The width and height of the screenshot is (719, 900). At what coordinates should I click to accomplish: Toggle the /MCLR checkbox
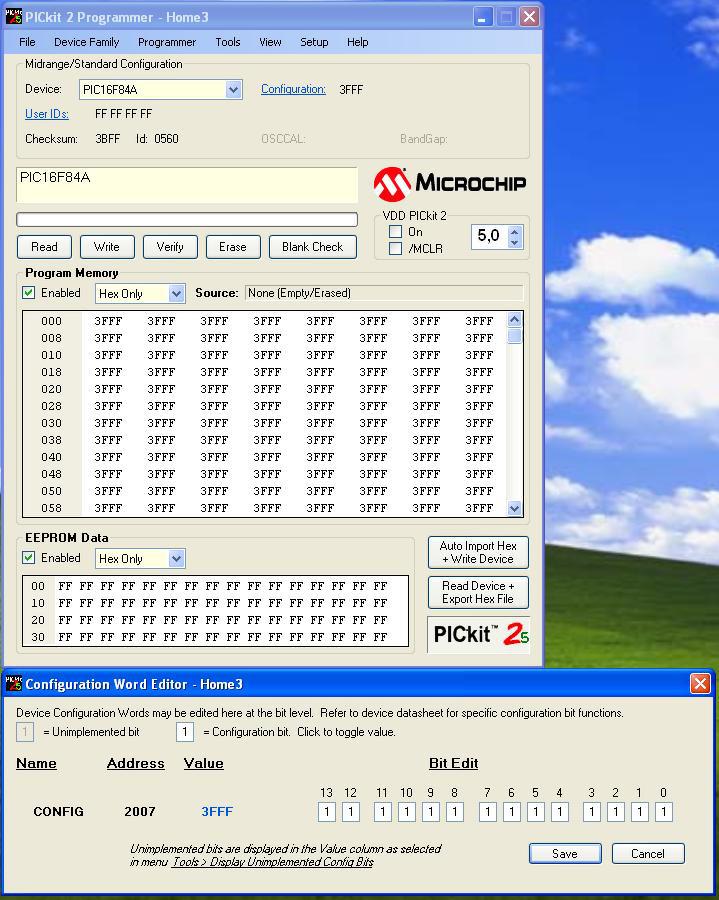tap(395, 249)
